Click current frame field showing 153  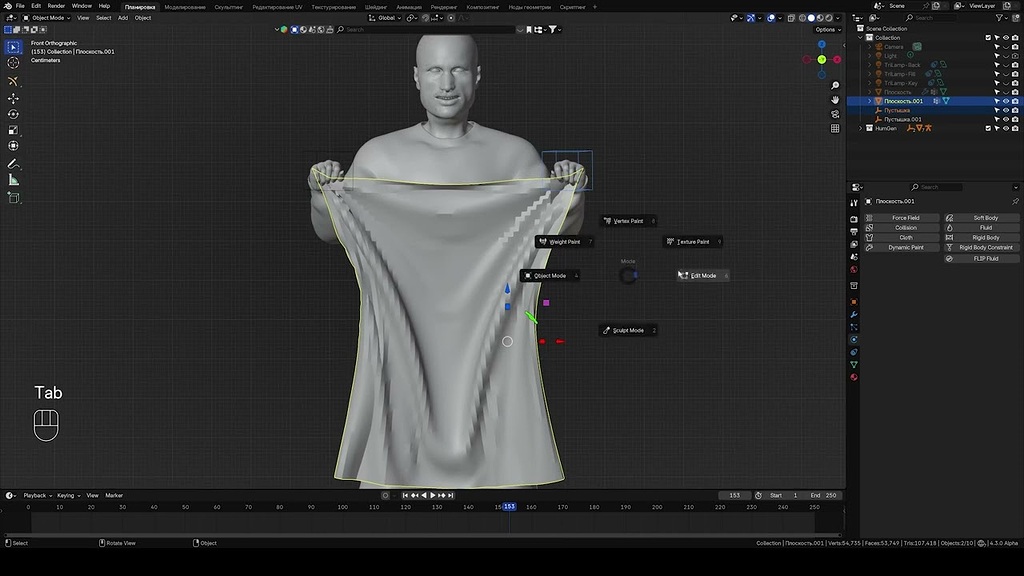[735, 496]
